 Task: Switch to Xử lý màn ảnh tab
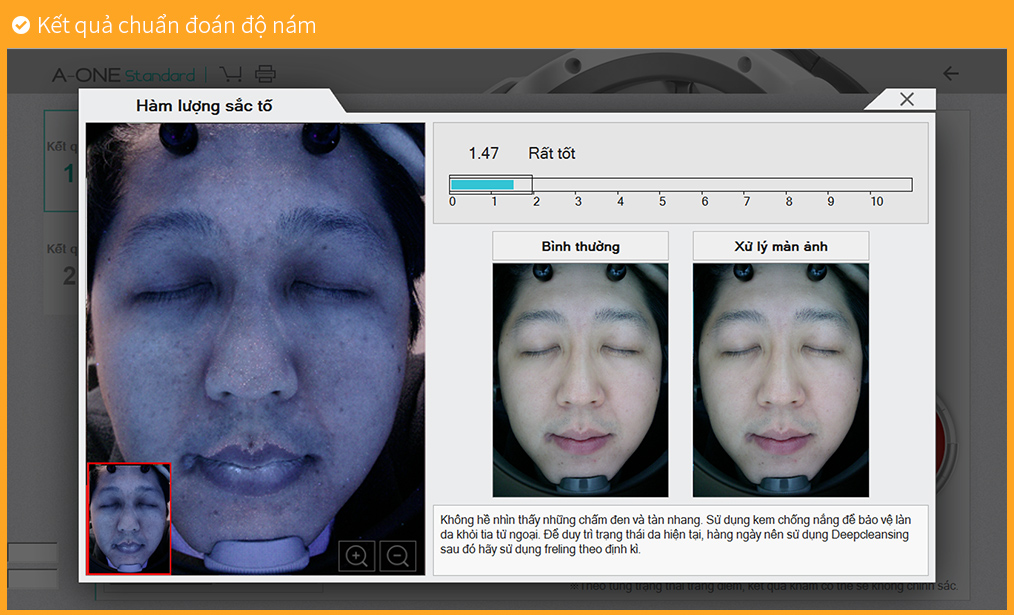780,246
